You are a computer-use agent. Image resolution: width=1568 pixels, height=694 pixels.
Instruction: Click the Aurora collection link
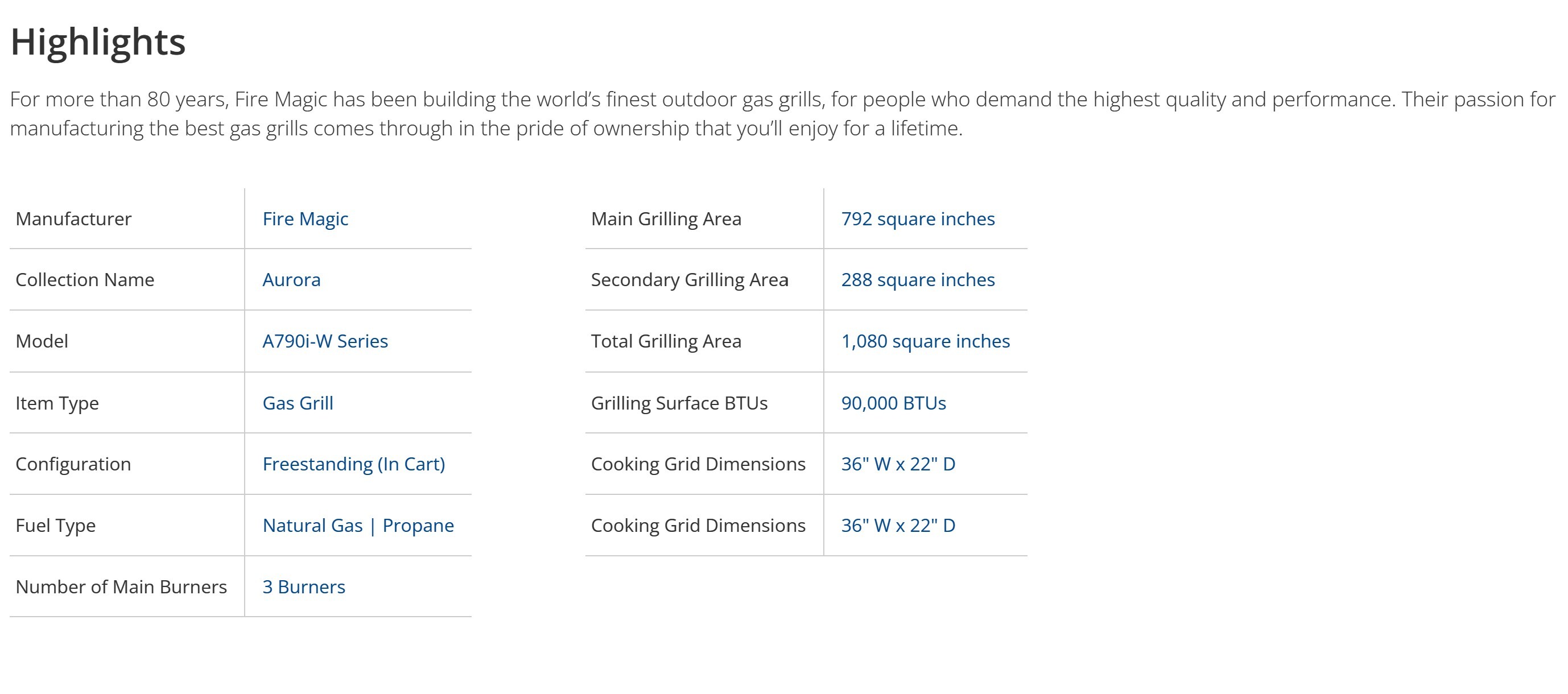coord(291,279)
